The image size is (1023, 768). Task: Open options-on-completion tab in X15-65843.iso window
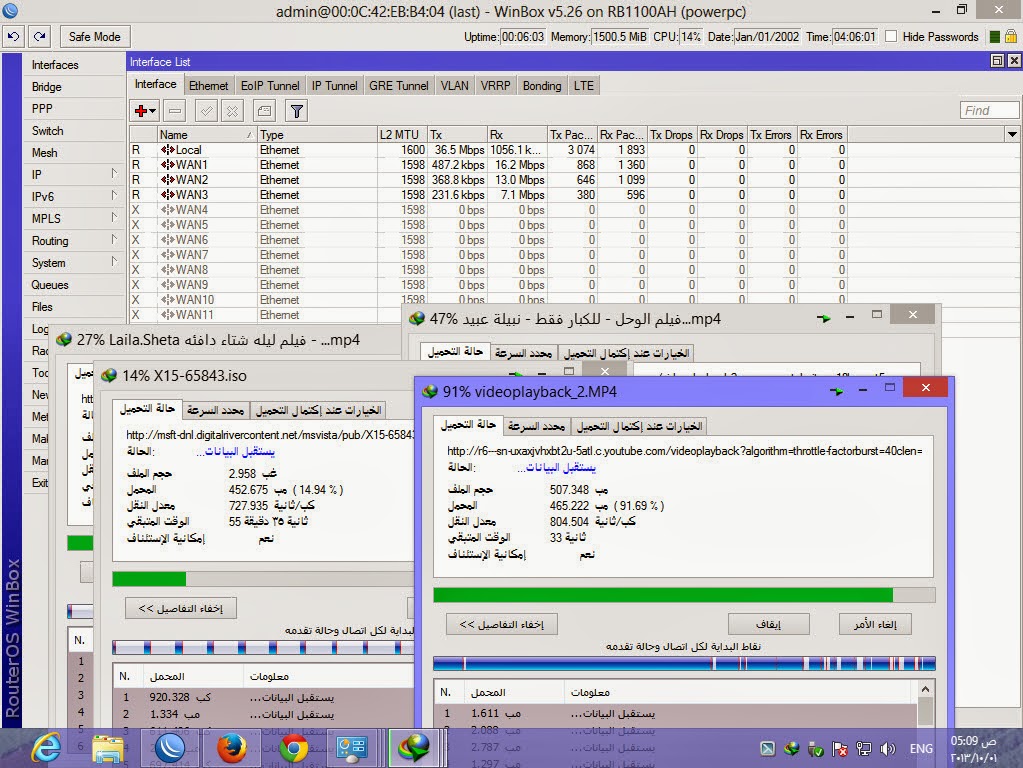(x=318, y=410)
